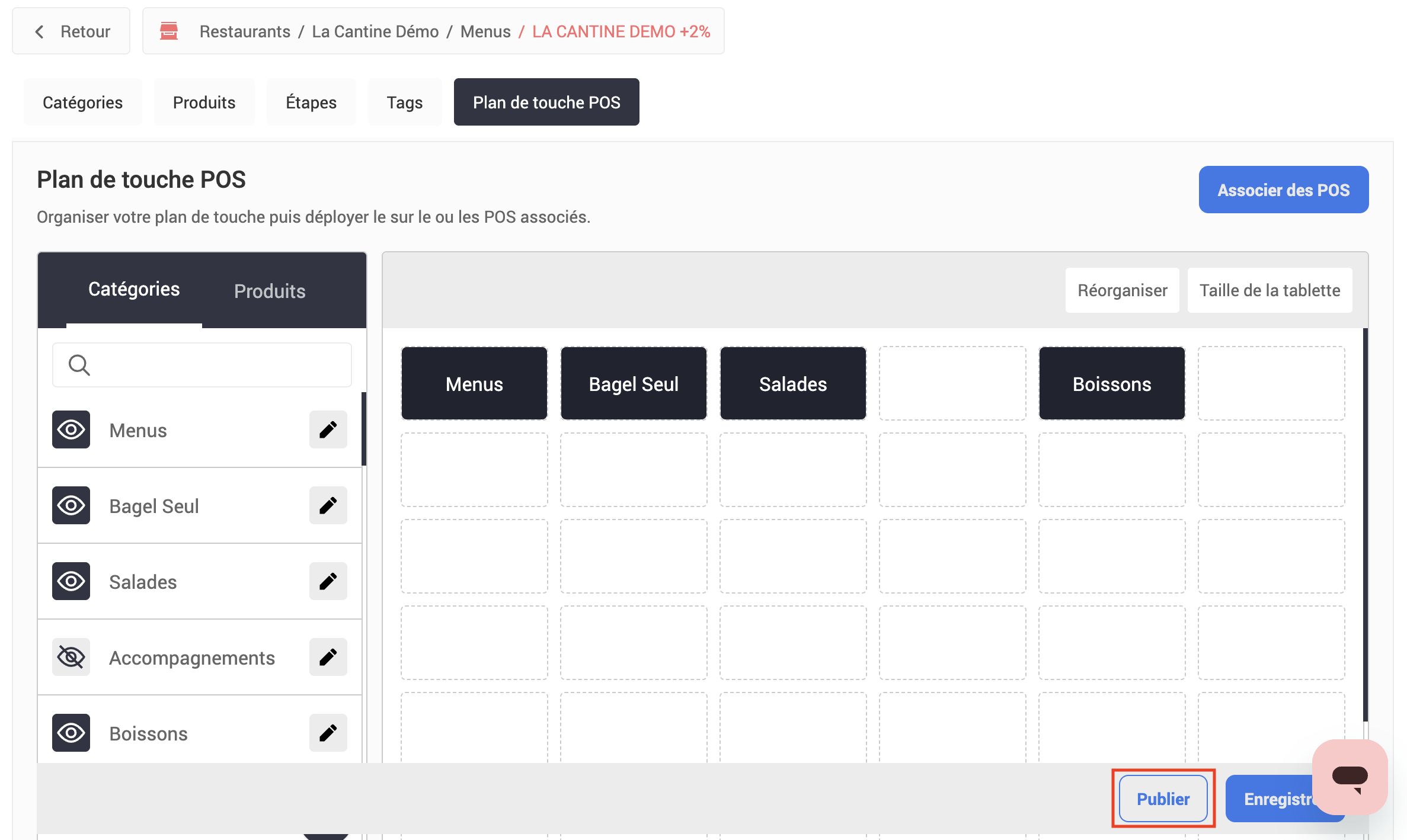Click the pencil edit icon for Menus
The height and width of the screenshot is (840, 1407).
pyautogui.click(x=328, y=429)
